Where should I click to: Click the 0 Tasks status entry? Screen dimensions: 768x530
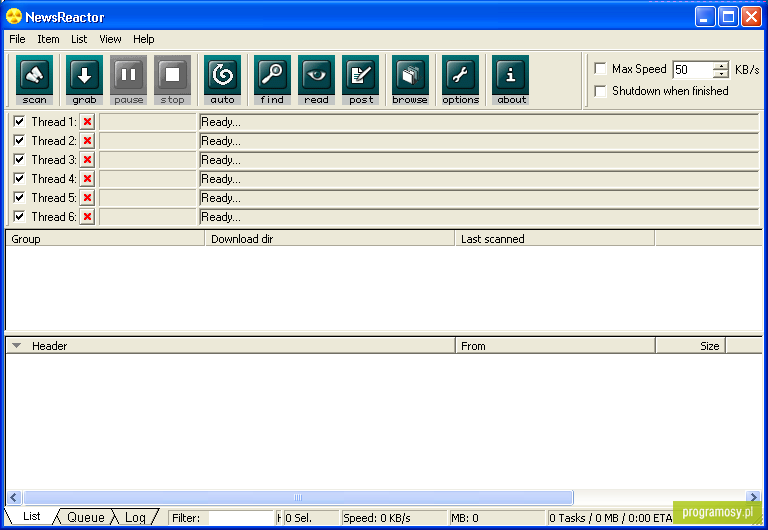tap(610, 518)
